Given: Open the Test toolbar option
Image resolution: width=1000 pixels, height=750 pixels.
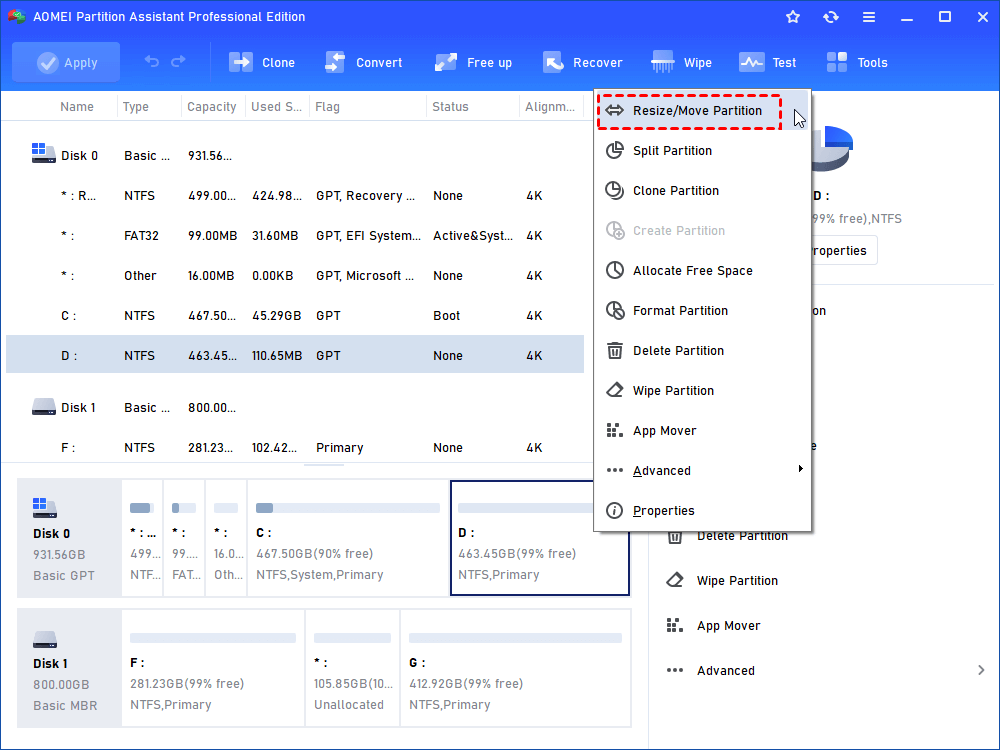Looking at the screenshot, I should coord(767,62).
